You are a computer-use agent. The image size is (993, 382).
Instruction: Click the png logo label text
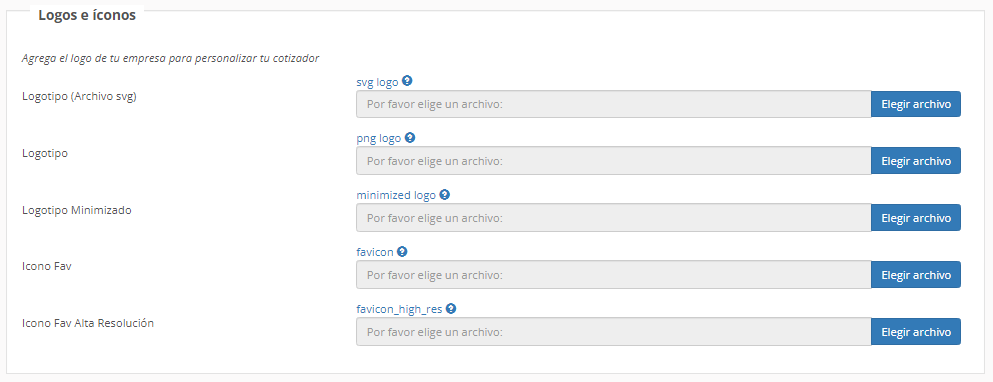[379, 139]
